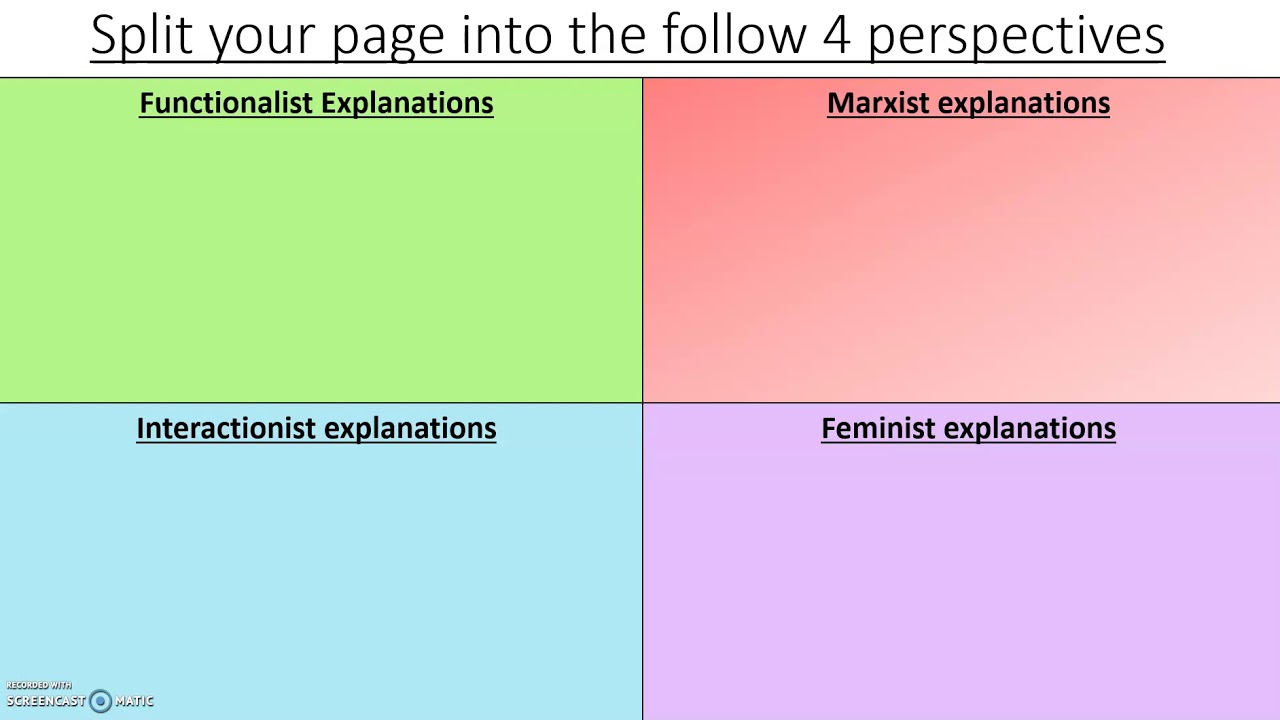Click the number "4" in the title

(x=835, y=35)
